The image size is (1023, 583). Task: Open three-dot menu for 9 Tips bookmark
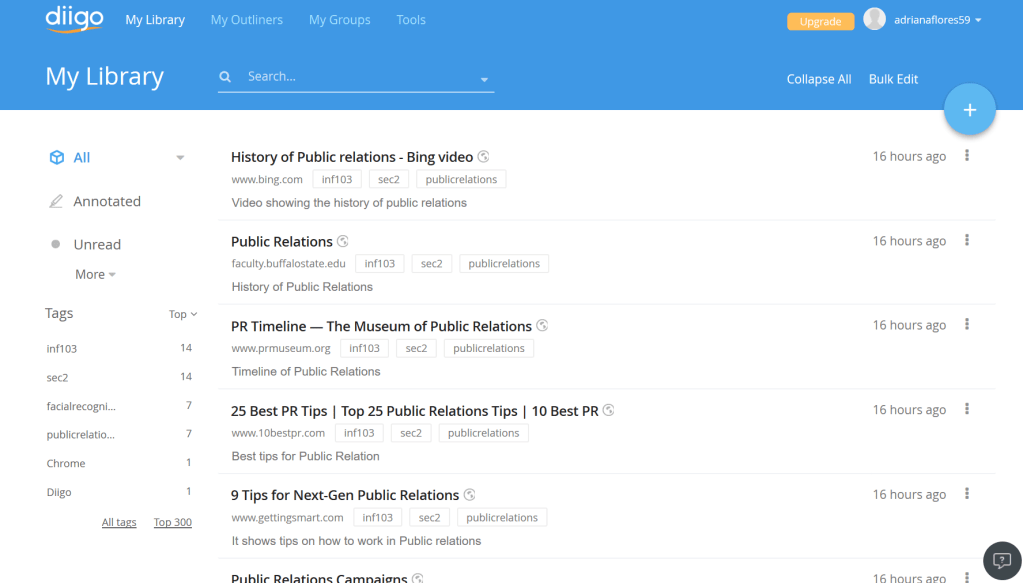tap(967, 494)
